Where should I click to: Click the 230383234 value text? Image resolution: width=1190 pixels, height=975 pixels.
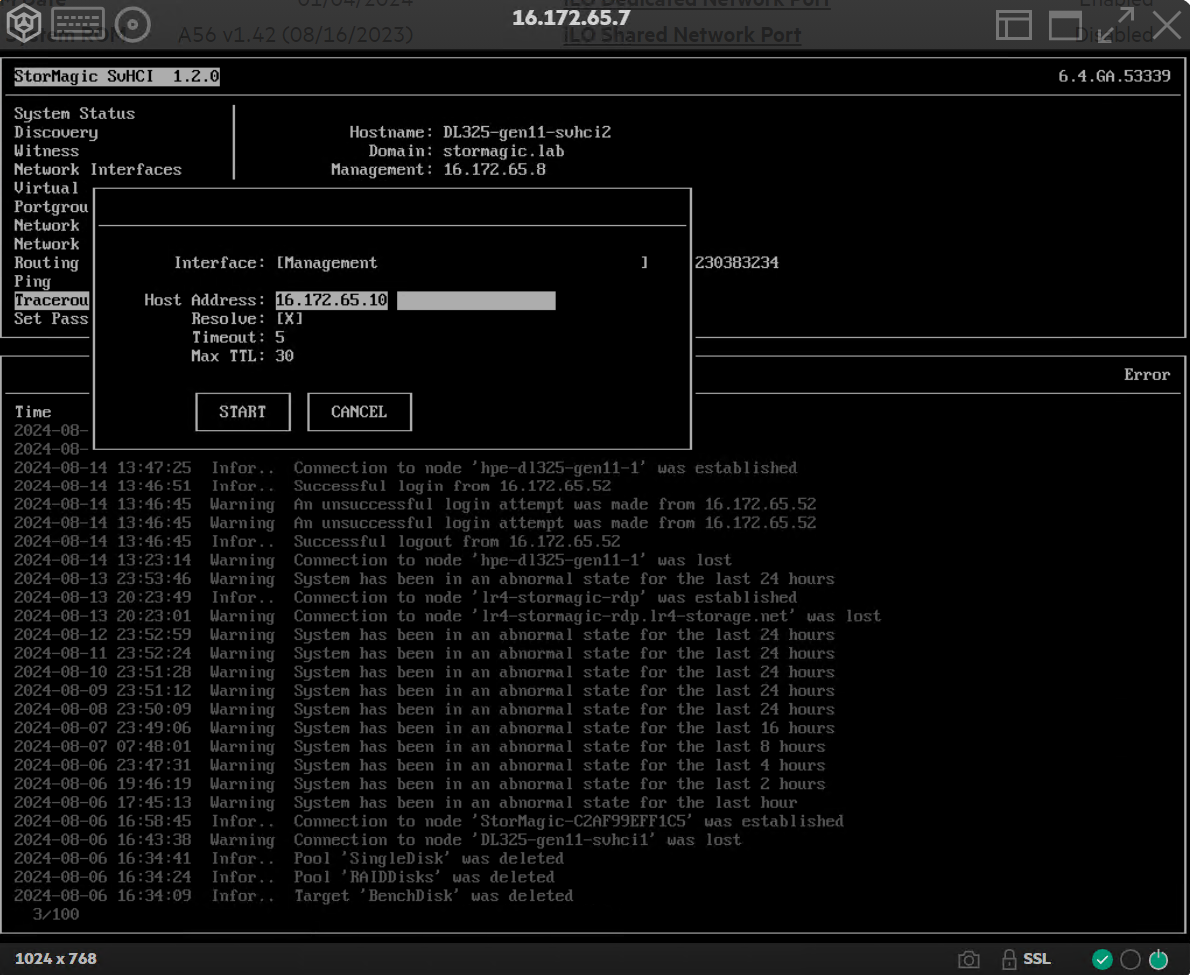pyautogui.click(x=736, y=263)
